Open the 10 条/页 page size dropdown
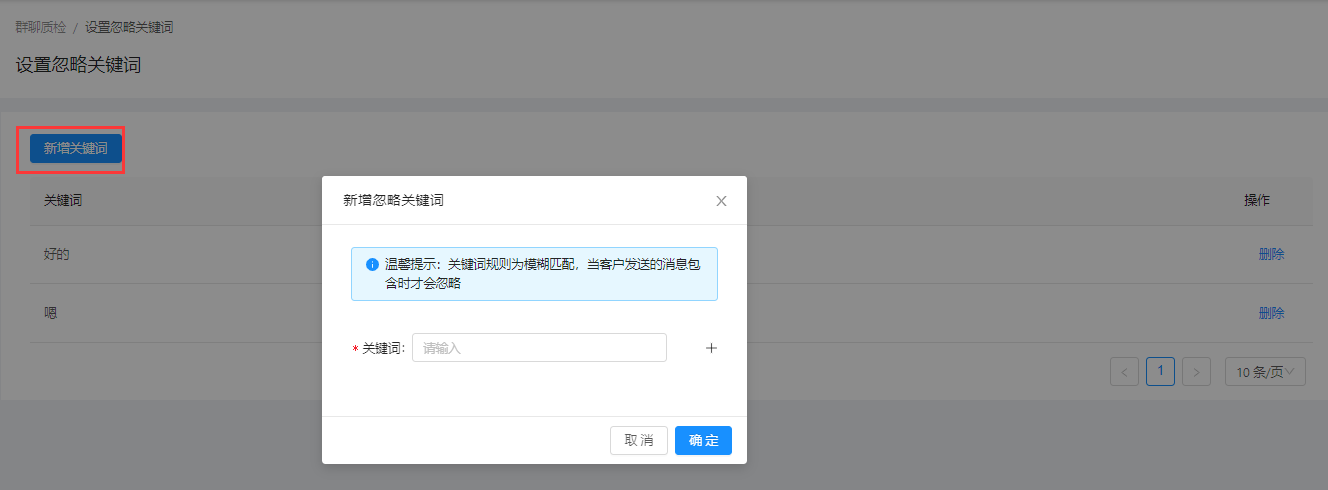1328x490 pixels. (x=1265, y=372)
